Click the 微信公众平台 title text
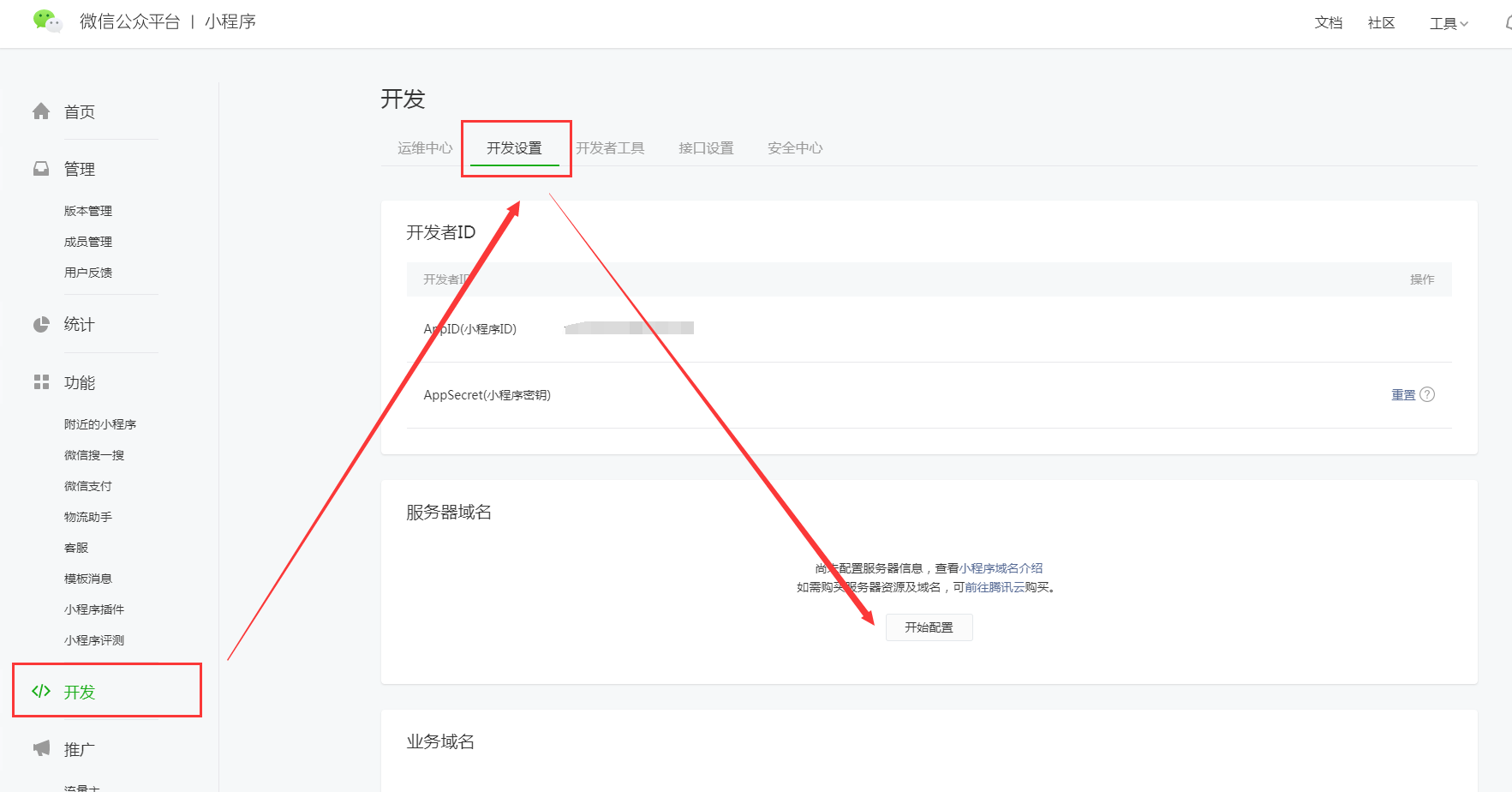The height and width of the screenshot is (792, 1512). point(130,21)
